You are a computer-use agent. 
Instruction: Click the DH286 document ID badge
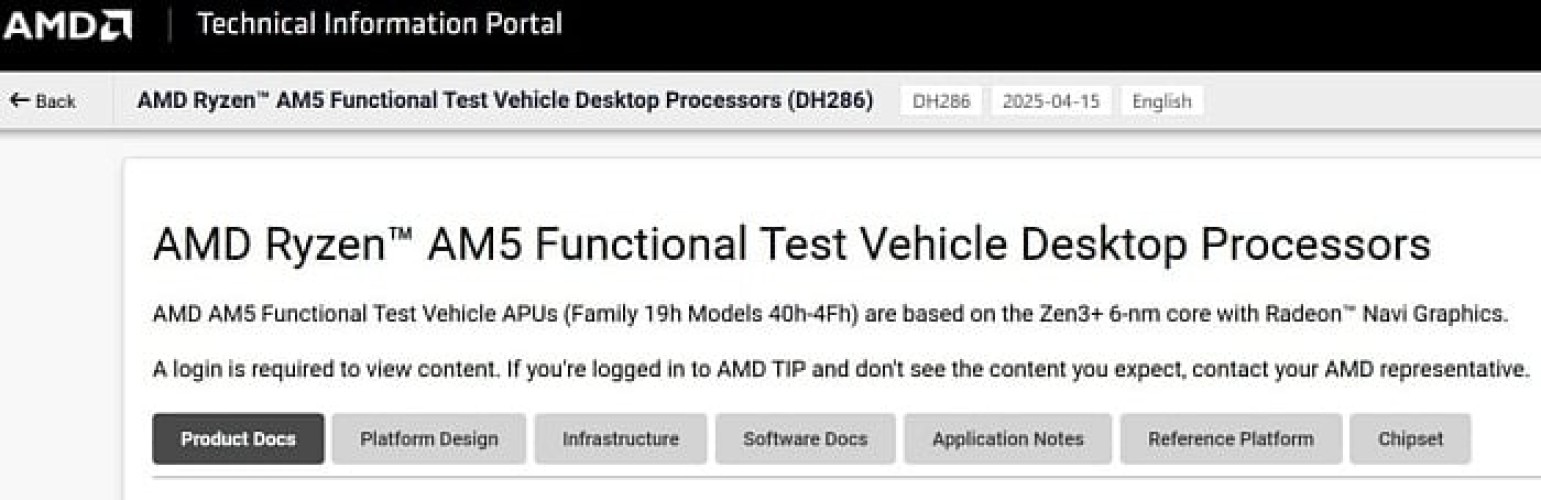(941, 101)
